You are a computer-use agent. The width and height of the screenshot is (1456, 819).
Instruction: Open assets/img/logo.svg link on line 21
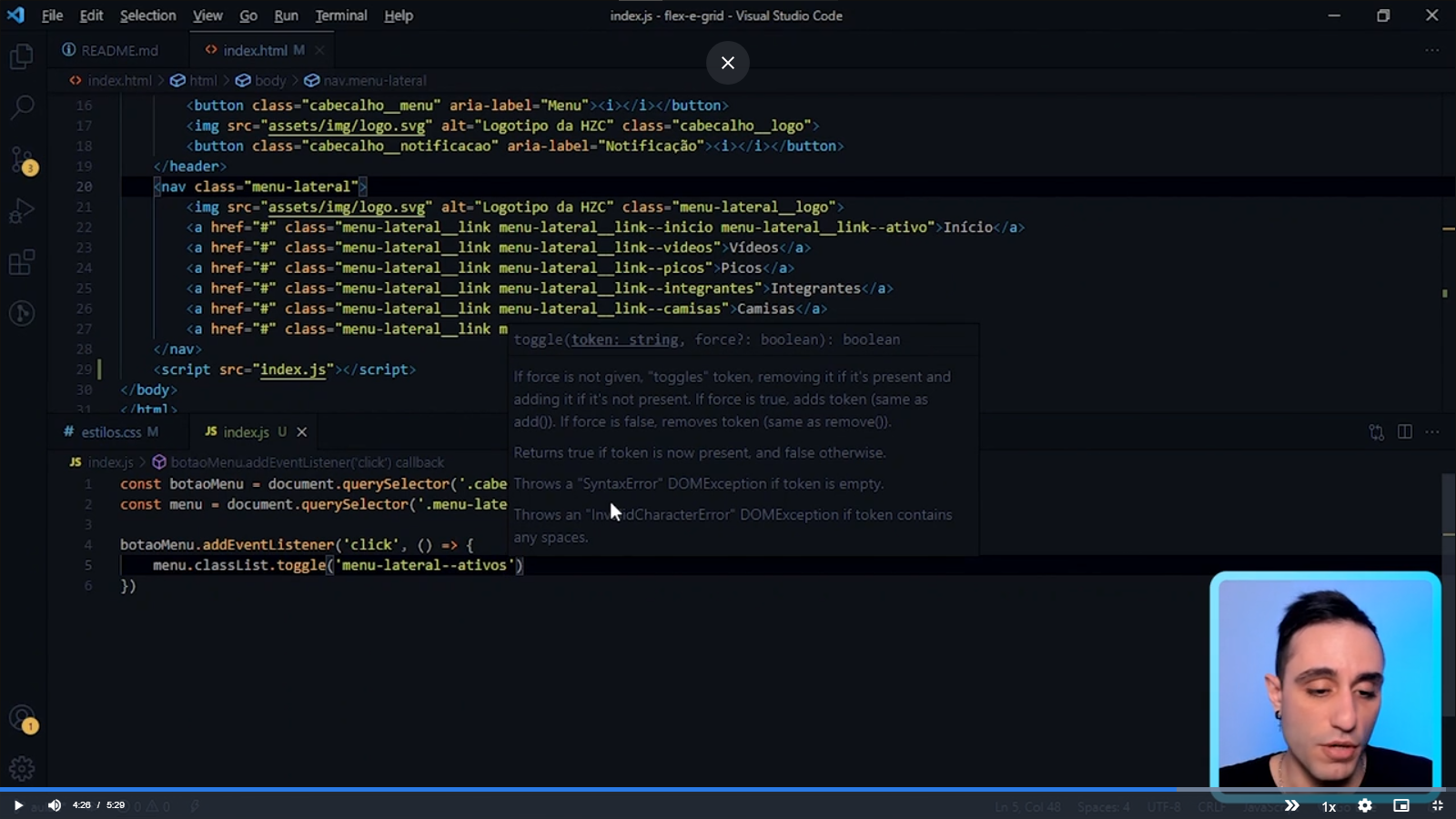[347, 207]
